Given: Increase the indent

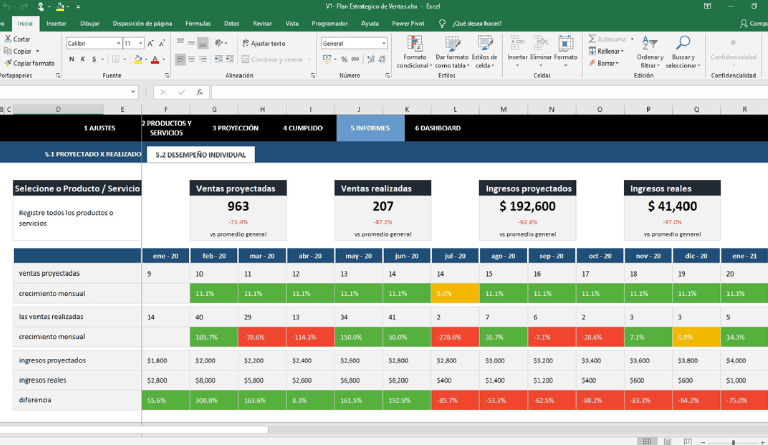Looking at the screenshot, I should (x=229, y=59).
